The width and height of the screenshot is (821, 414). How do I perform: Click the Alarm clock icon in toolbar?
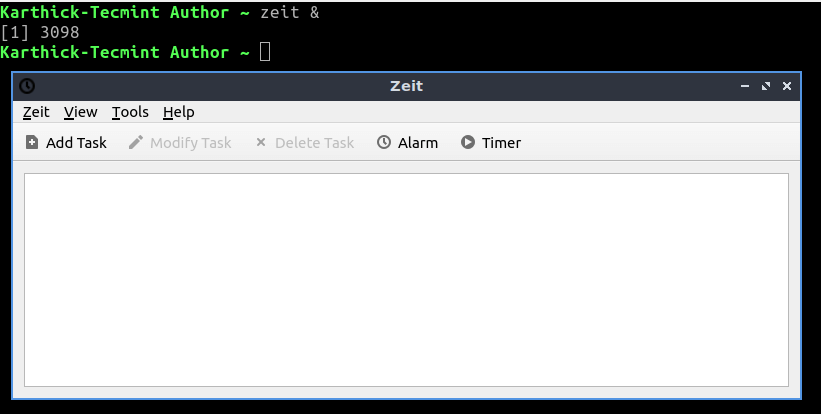(384, 142)
